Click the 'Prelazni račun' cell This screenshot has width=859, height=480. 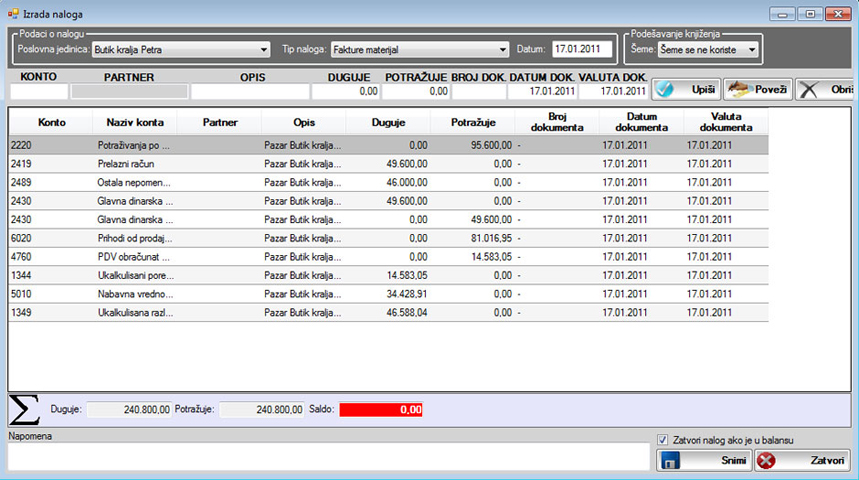(x=135, y=164)
